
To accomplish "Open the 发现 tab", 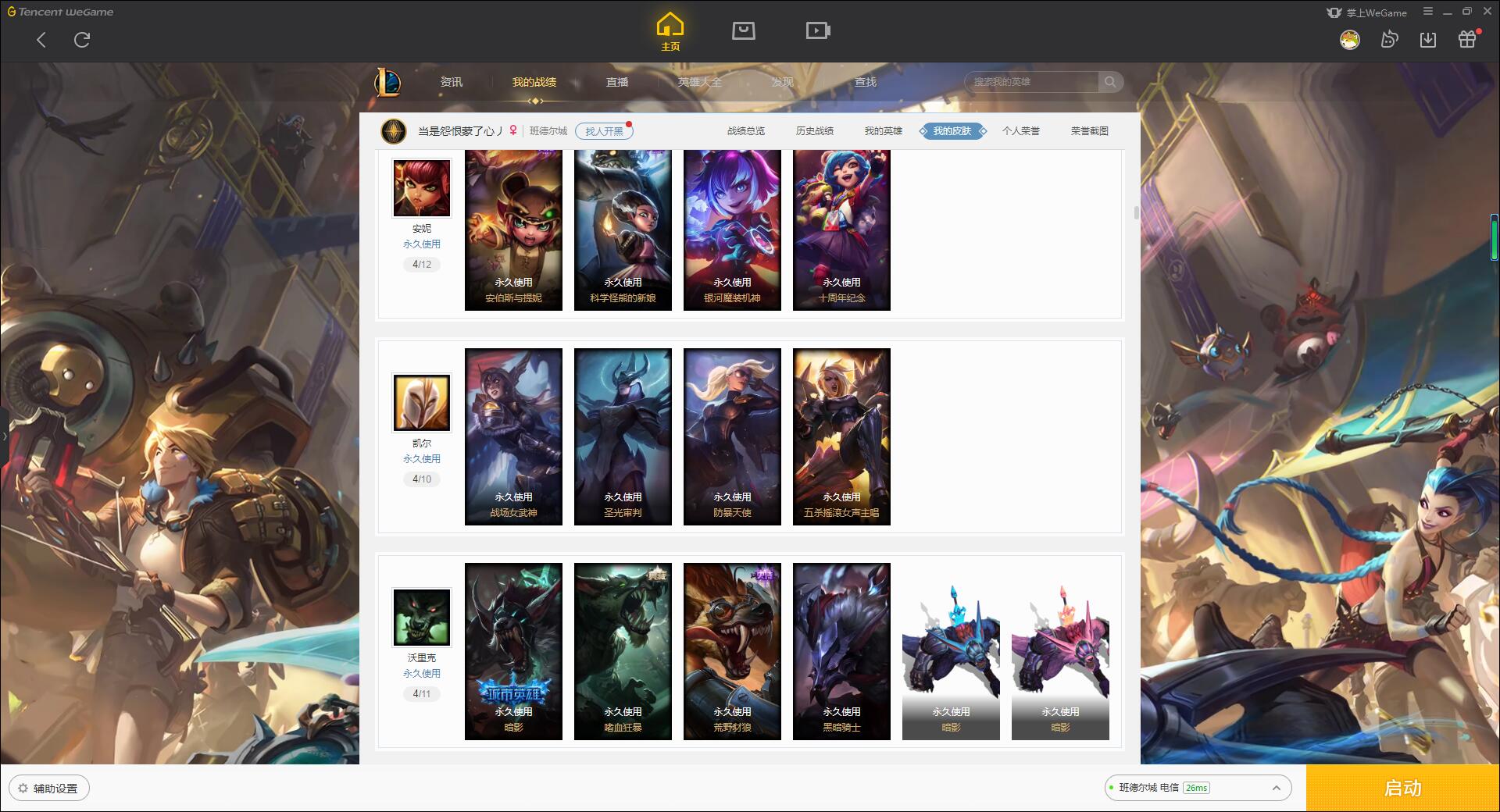I will coord(782,82).
